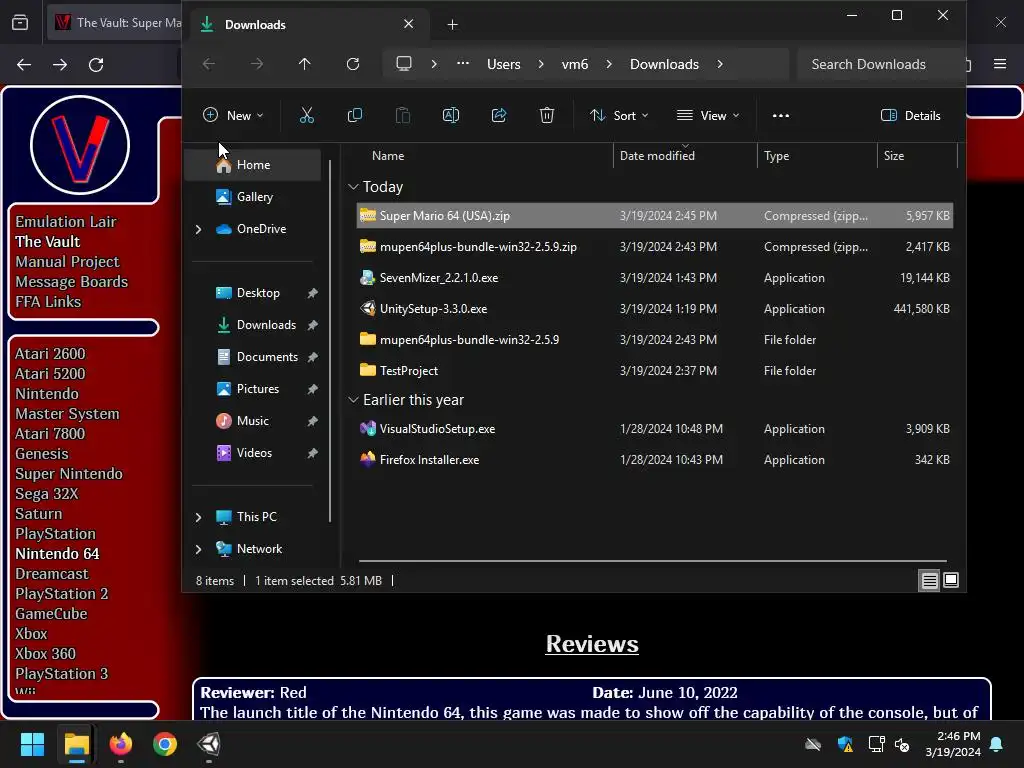Click the Paste clipboard icon
The width and height of the screenshot is (1024, 768).
coord(403,116)
